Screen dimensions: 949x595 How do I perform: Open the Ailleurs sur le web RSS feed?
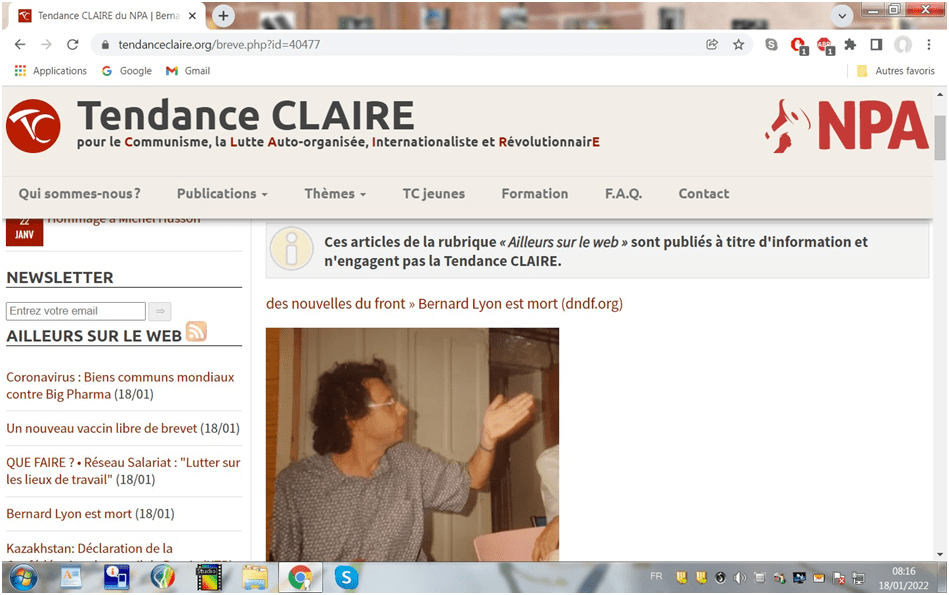(x=196, y=332)
